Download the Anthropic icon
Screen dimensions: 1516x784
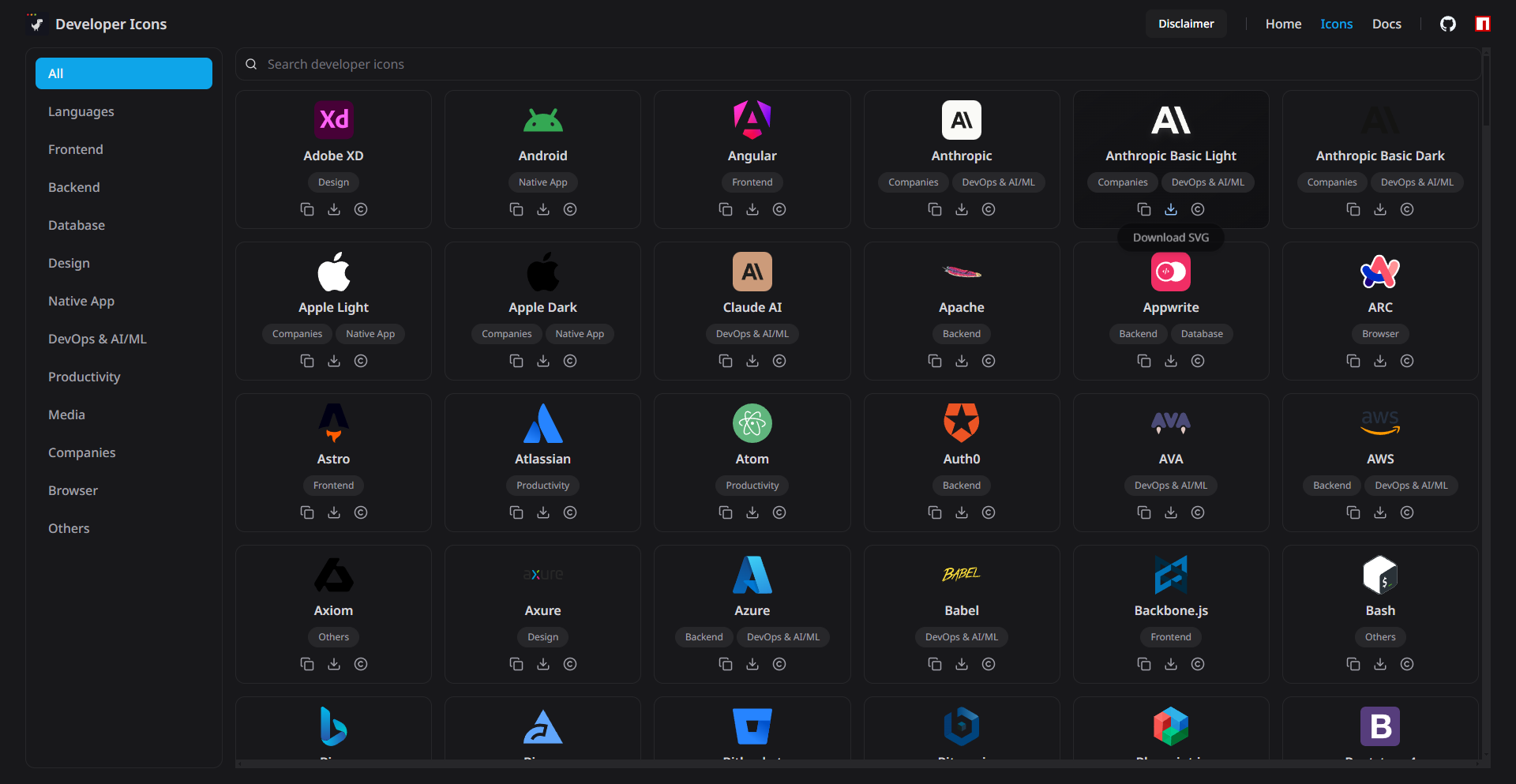pyautogui.click(x=962, y=209)
